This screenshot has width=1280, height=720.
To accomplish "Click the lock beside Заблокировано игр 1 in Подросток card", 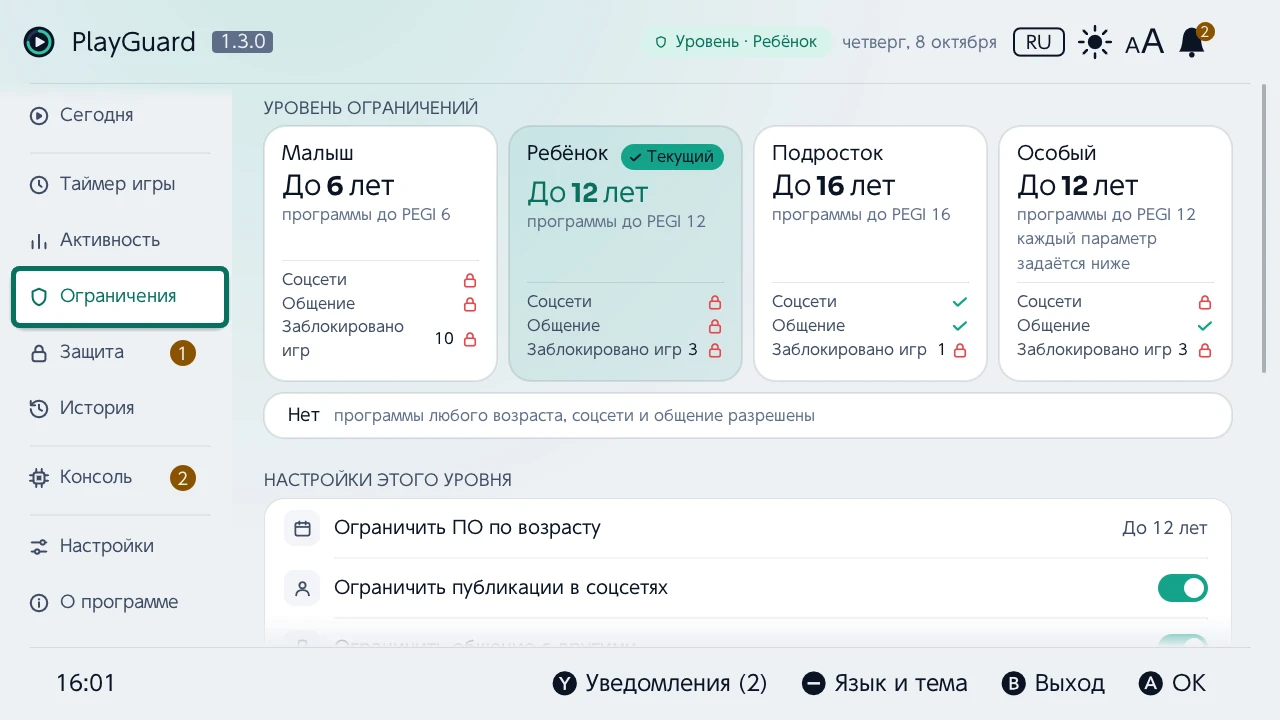I will 960,350.
